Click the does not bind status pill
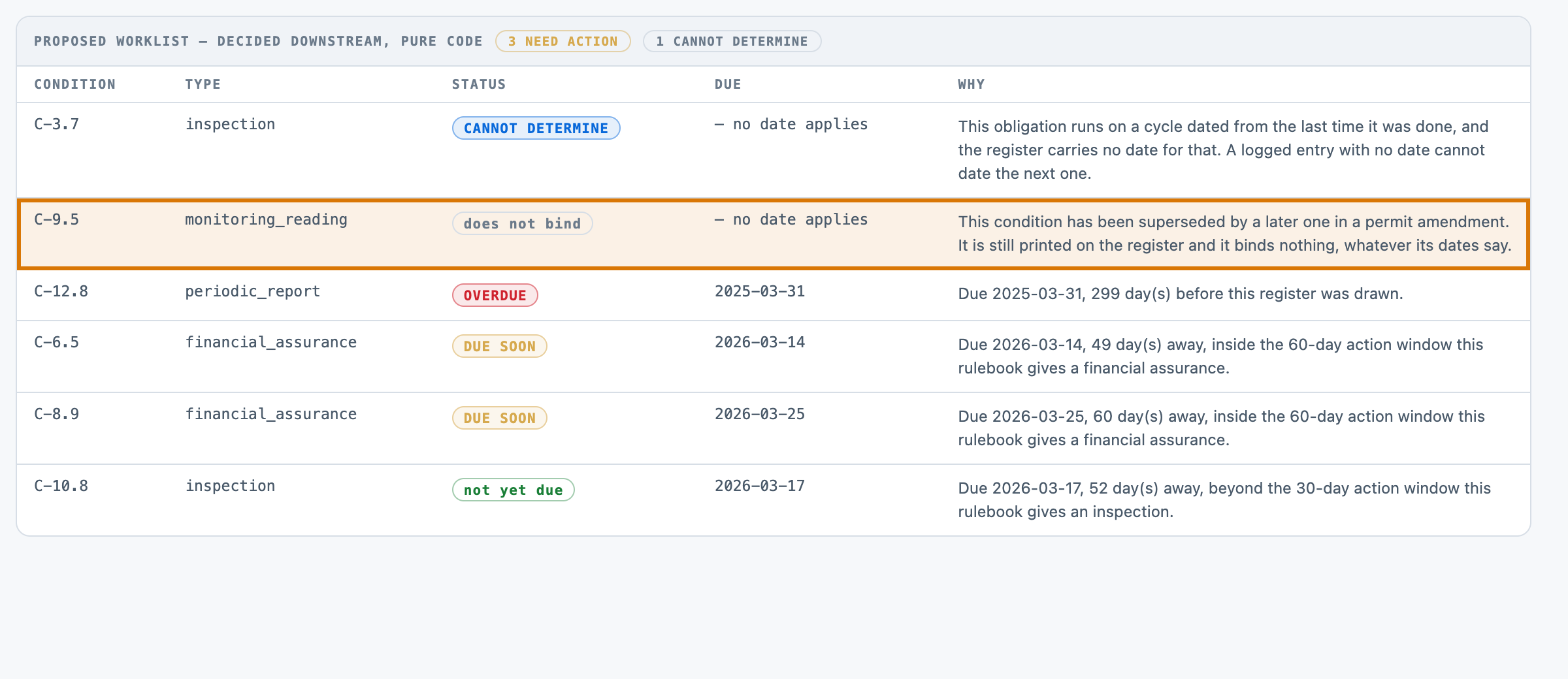 point(522,223)
